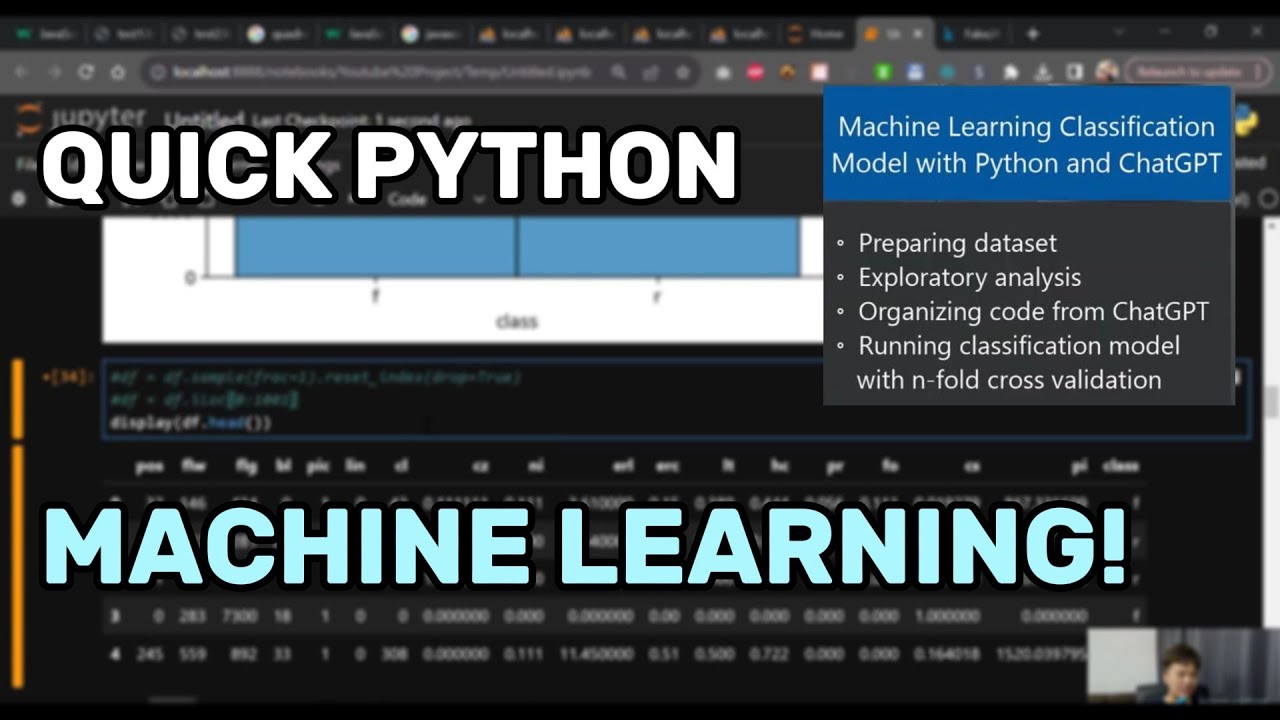The image size is (1280, 720).
Task: Toggle the browser side panel icon
Action: pyautogui.click(x=1074, y=72)
